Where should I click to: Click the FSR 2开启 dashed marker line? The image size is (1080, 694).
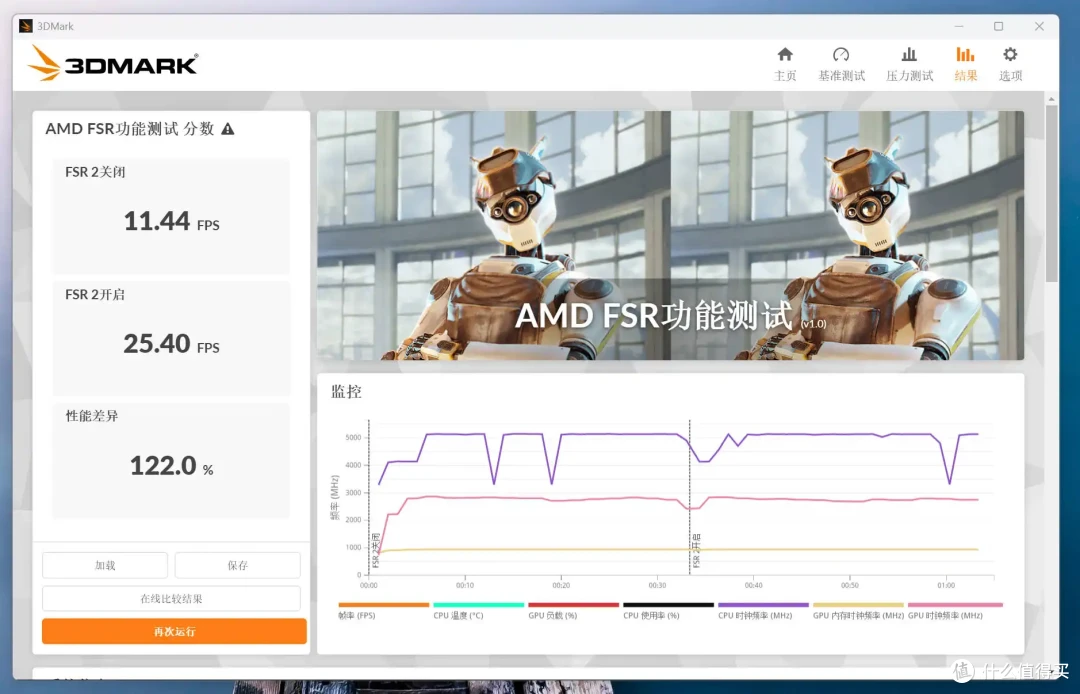(689, 496)
